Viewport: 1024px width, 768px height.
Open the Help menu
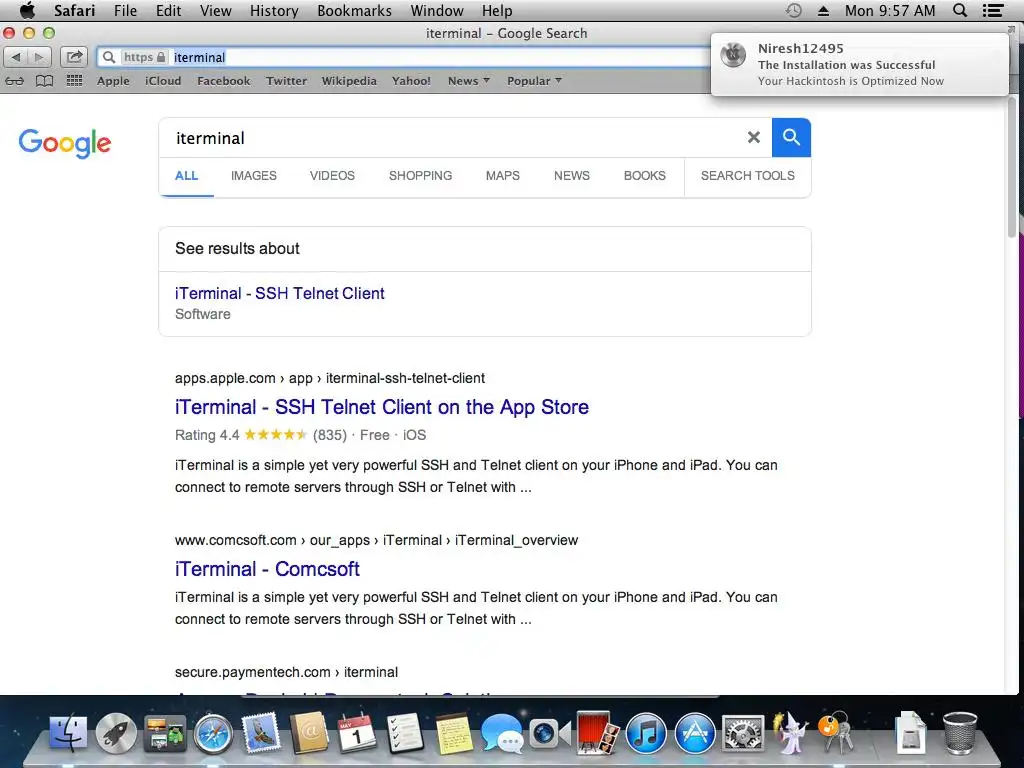[x=497, y=11]
